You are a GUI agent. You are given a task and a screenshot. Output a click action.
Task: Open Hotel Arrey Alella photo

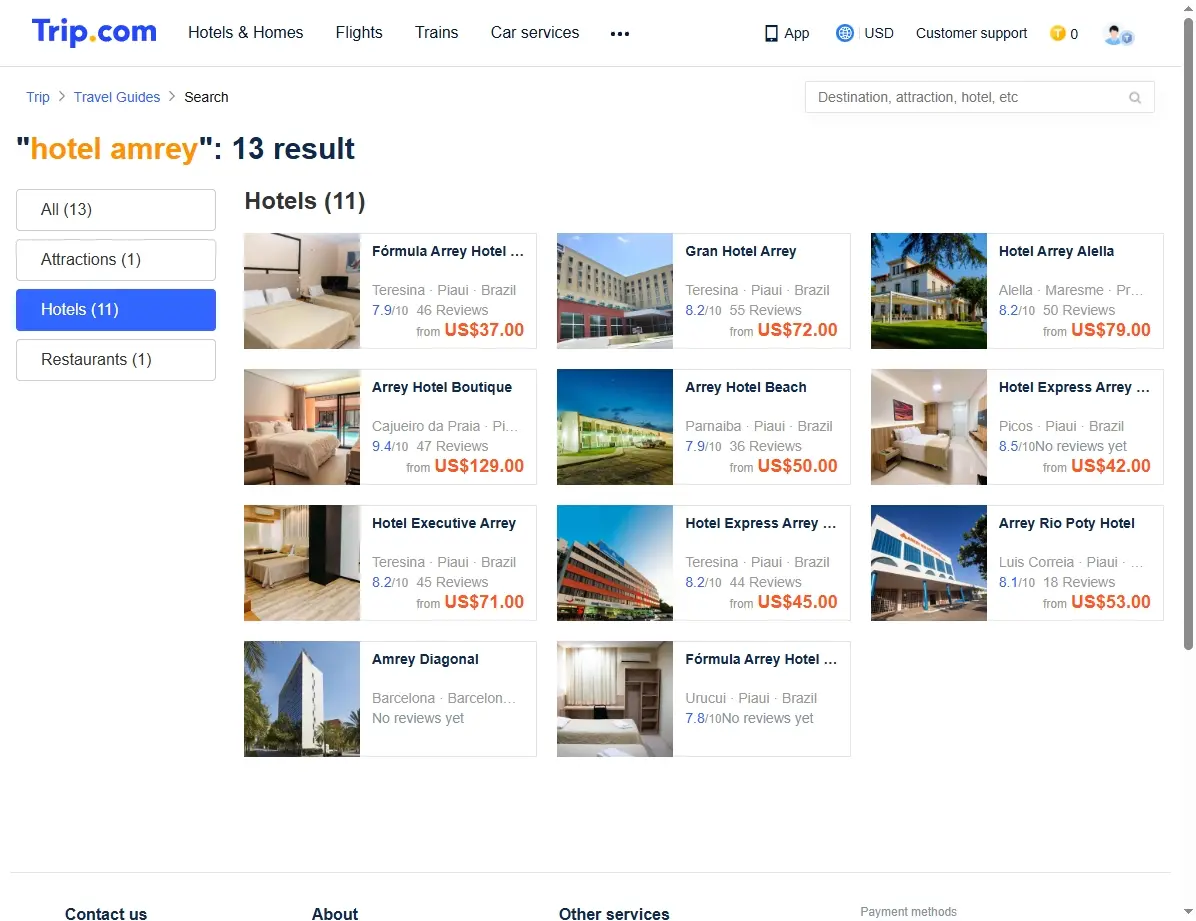[929, 291]
